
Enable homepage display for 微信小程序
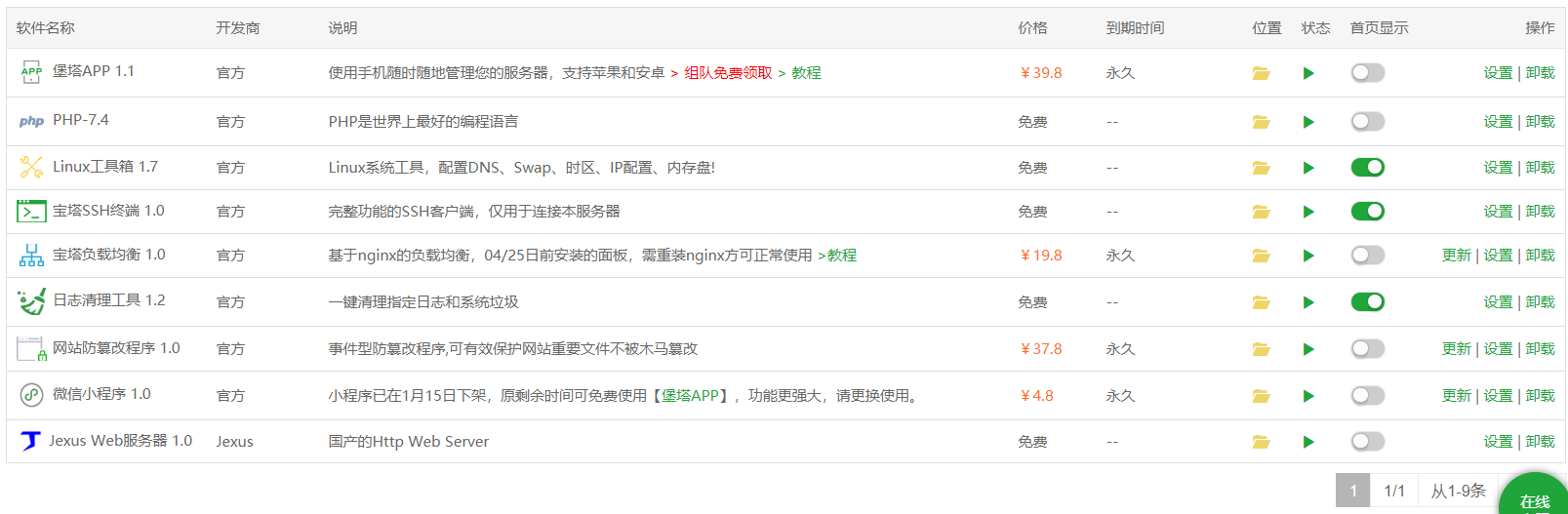tap(1367, 395)
